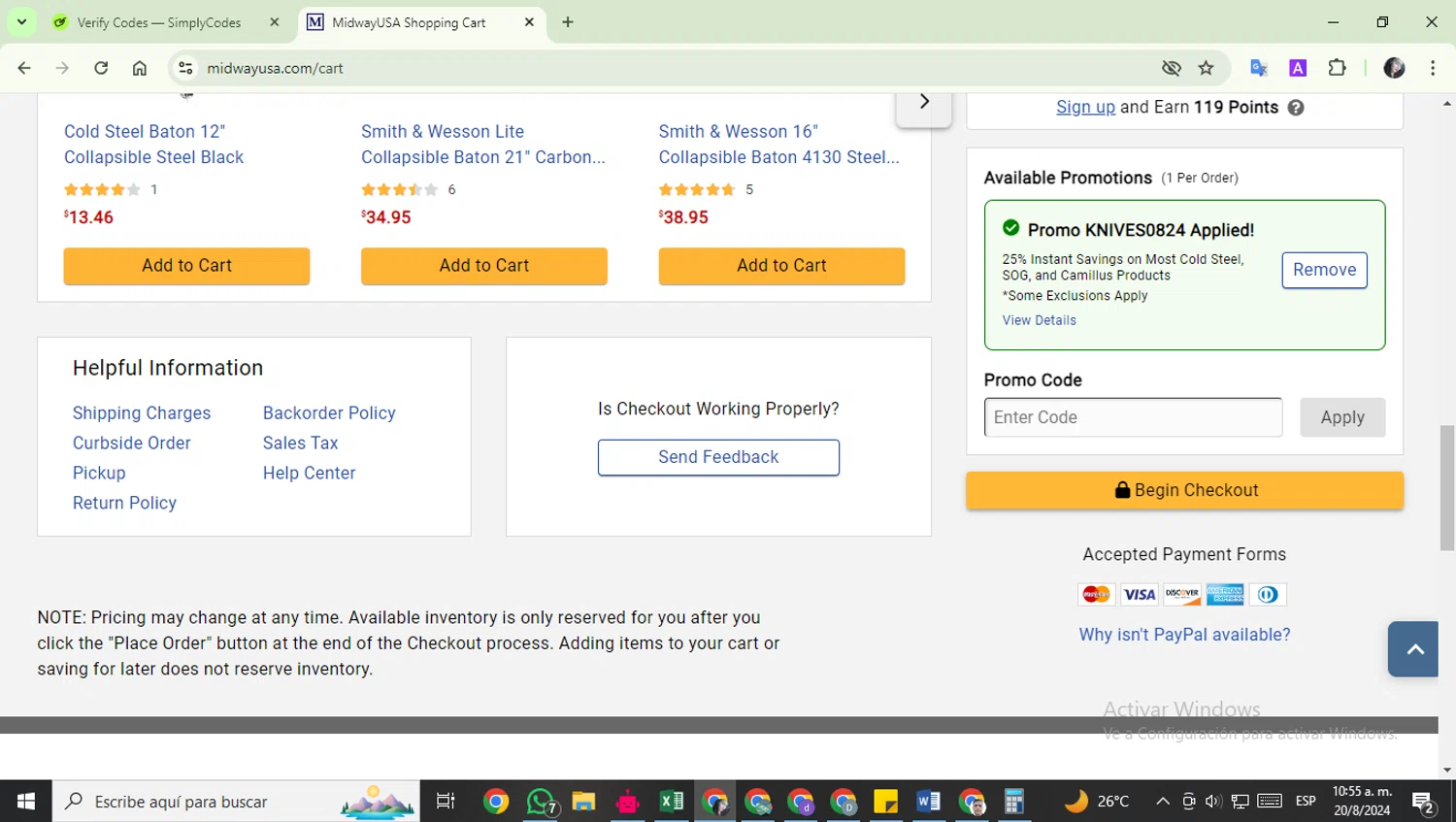Click the Sign up link
The width and height of the screenshot is (1456, 822).
pos(1085,107)
